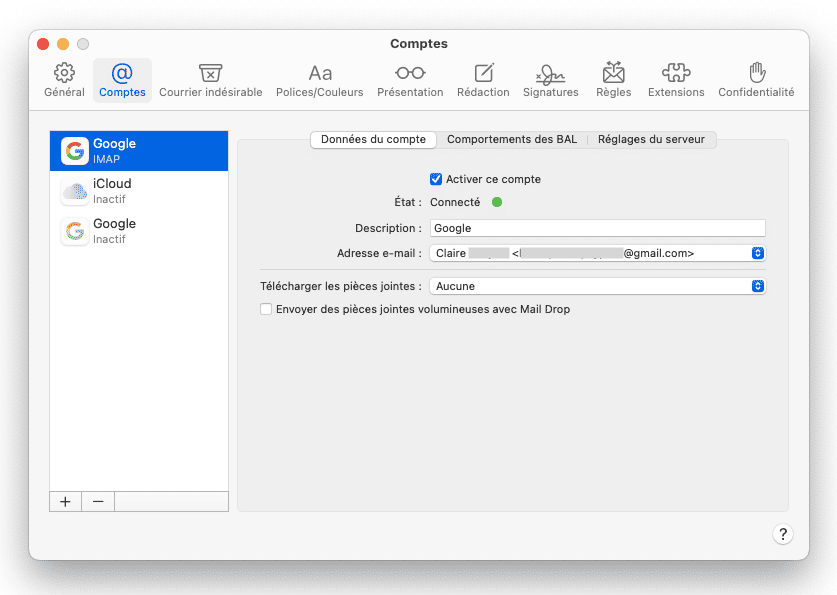The image size is (837, 595).
Task: Open Polices/Couleurs font settings
Action: (x=320, y=79)
